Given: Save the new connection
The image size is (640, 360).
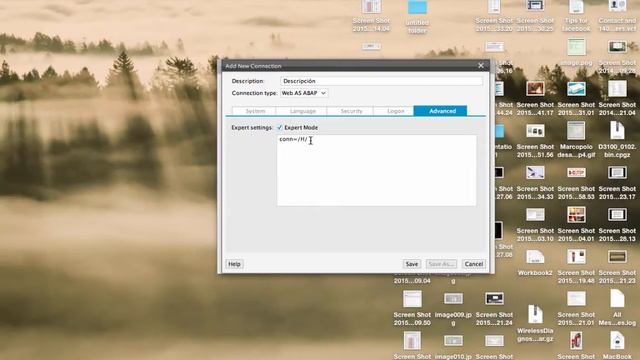Looking at the screenshot, I should click(x=412, y=264).
